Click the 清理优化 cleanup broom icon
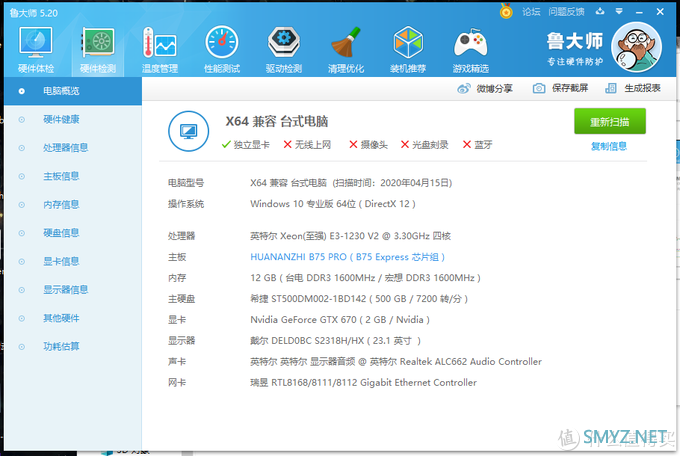The width and height of the screenshot is (680, 456). pyautogui.click(x=346, y=42)
